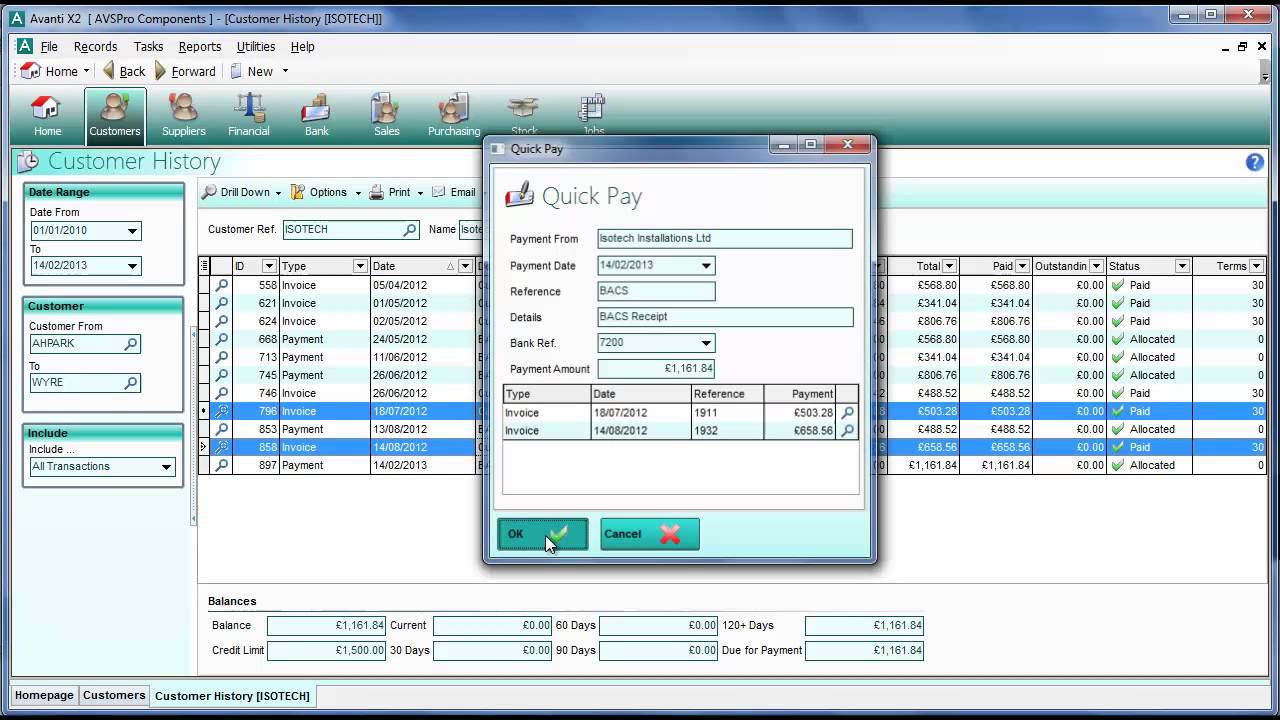
Task: Open the magnifier for row ID 558
Action: point(222,285)
